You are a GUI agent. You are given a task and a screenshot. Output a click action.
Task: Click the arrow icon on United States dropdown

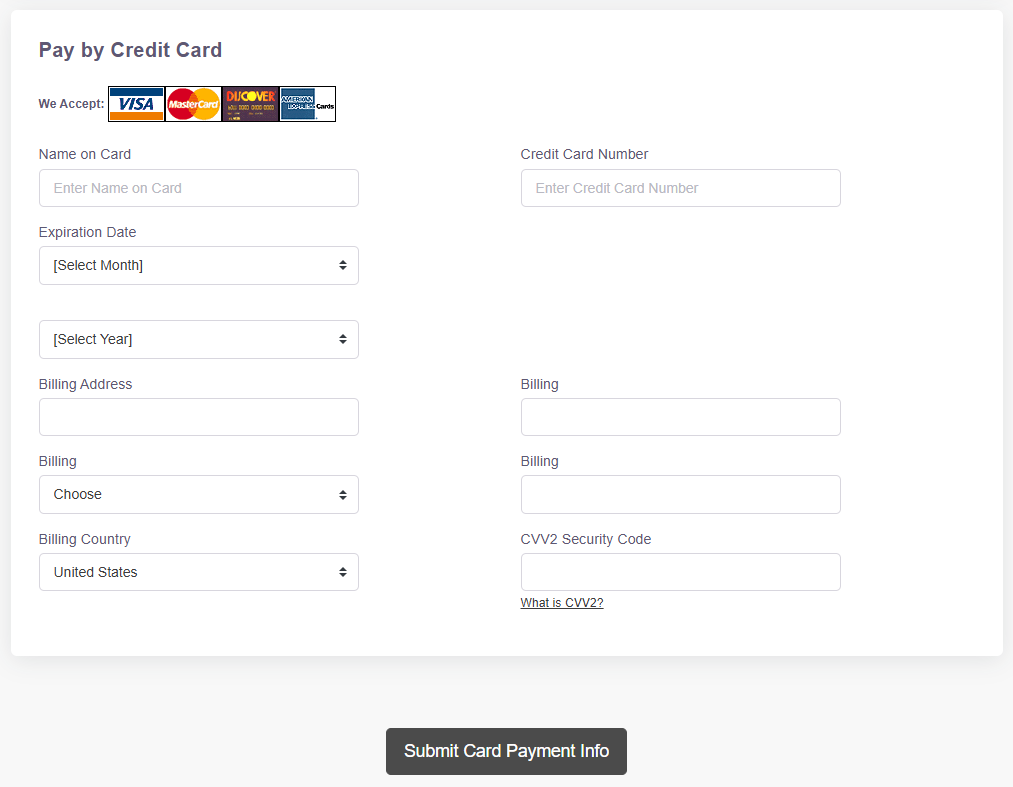coord(343,572)
